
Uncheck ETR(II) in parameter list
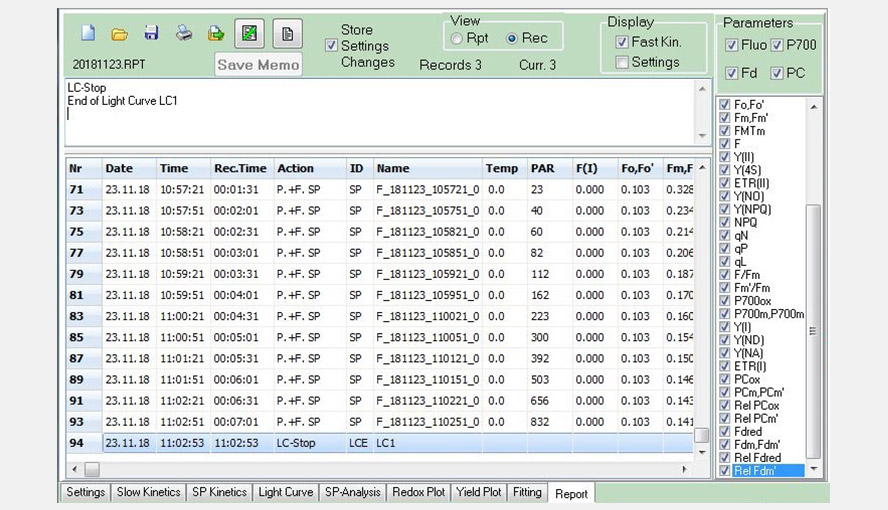point(724,183)
